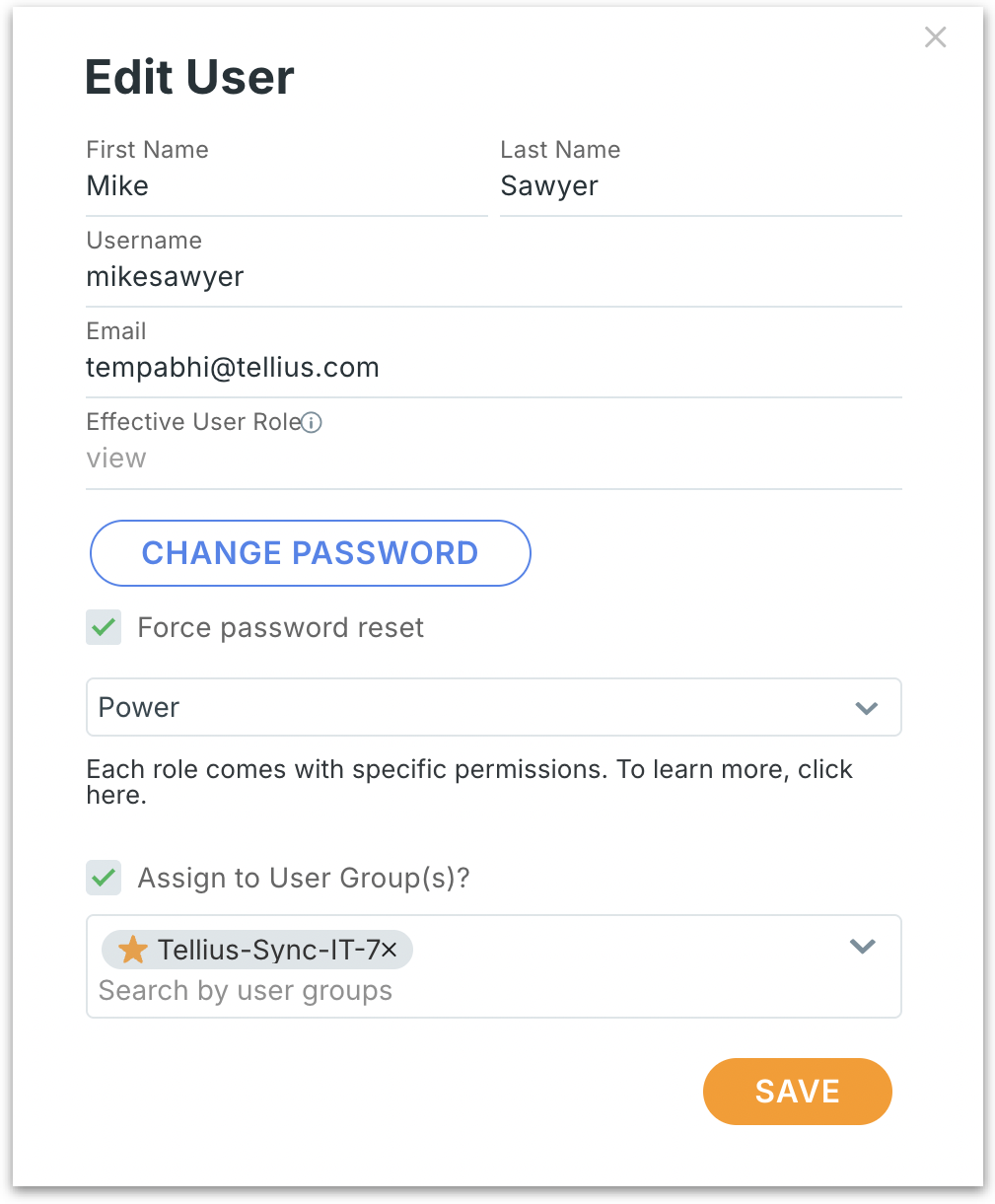Select the Username field with mikesawyer
This screenshot has width=995, height=1204.
point(493,277)
